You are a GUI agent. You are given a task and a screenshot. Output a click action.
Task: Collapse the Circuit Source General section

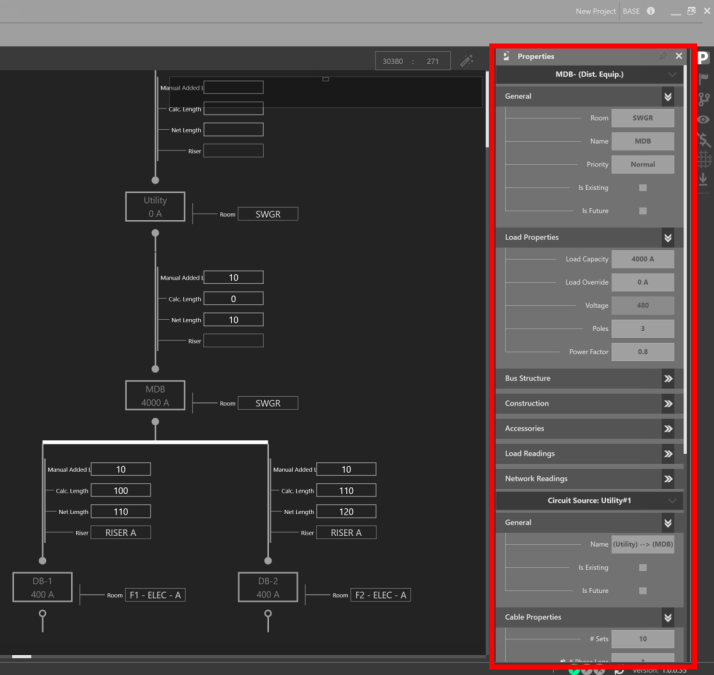coord(668,523)
